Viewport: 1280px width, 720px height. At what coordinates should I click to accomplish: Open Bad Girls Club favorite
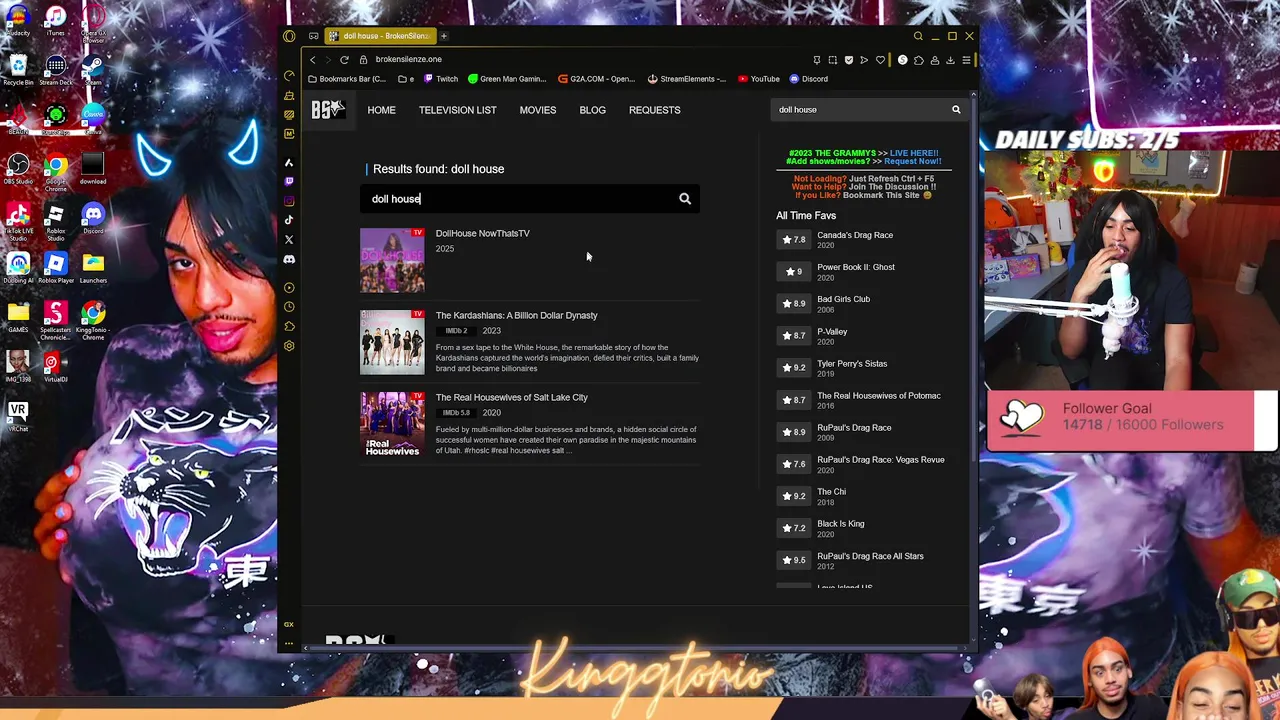click(843, 299)
